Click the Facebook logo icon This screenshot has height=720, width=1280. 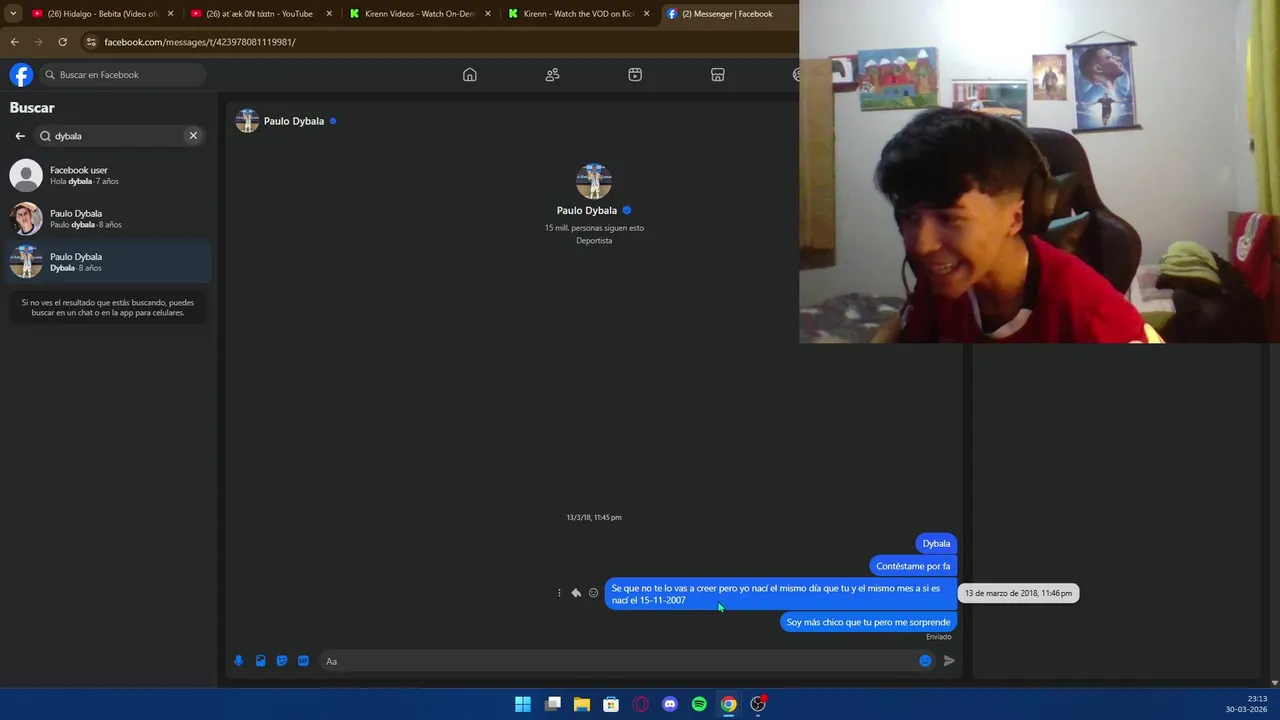(x=21, y=75)
